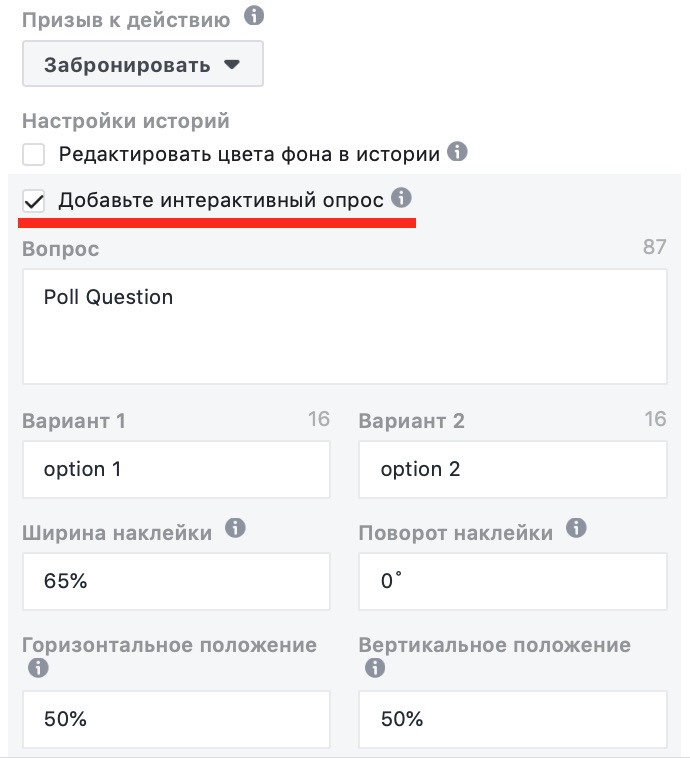
Task: Click the dropdown arrow in Забронировать
Action: 232,64
